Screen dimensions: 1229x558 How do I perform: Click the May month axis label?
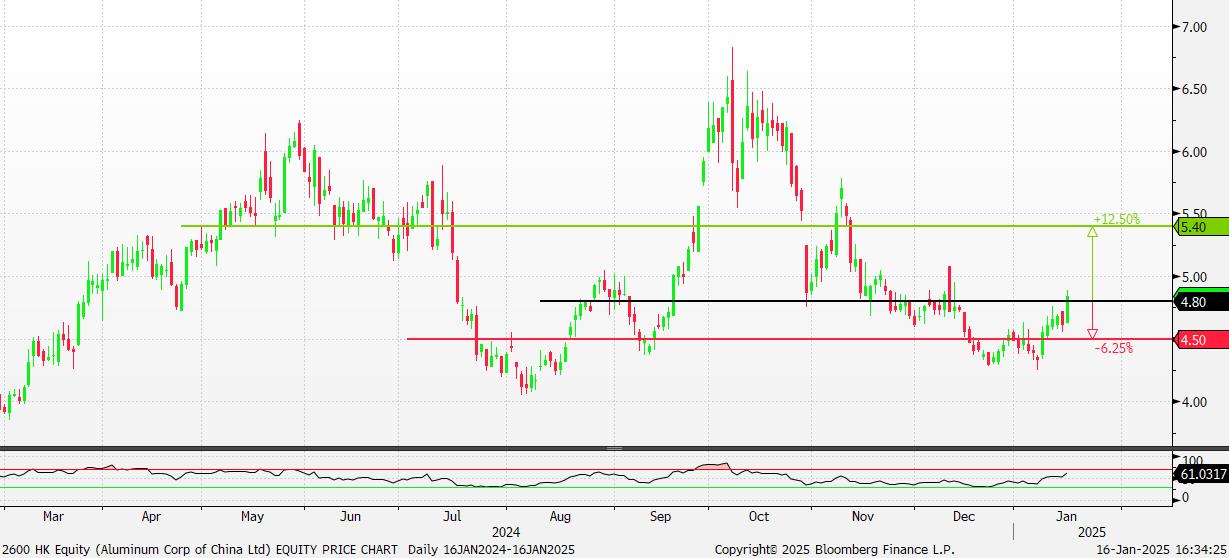pos(252,517)
